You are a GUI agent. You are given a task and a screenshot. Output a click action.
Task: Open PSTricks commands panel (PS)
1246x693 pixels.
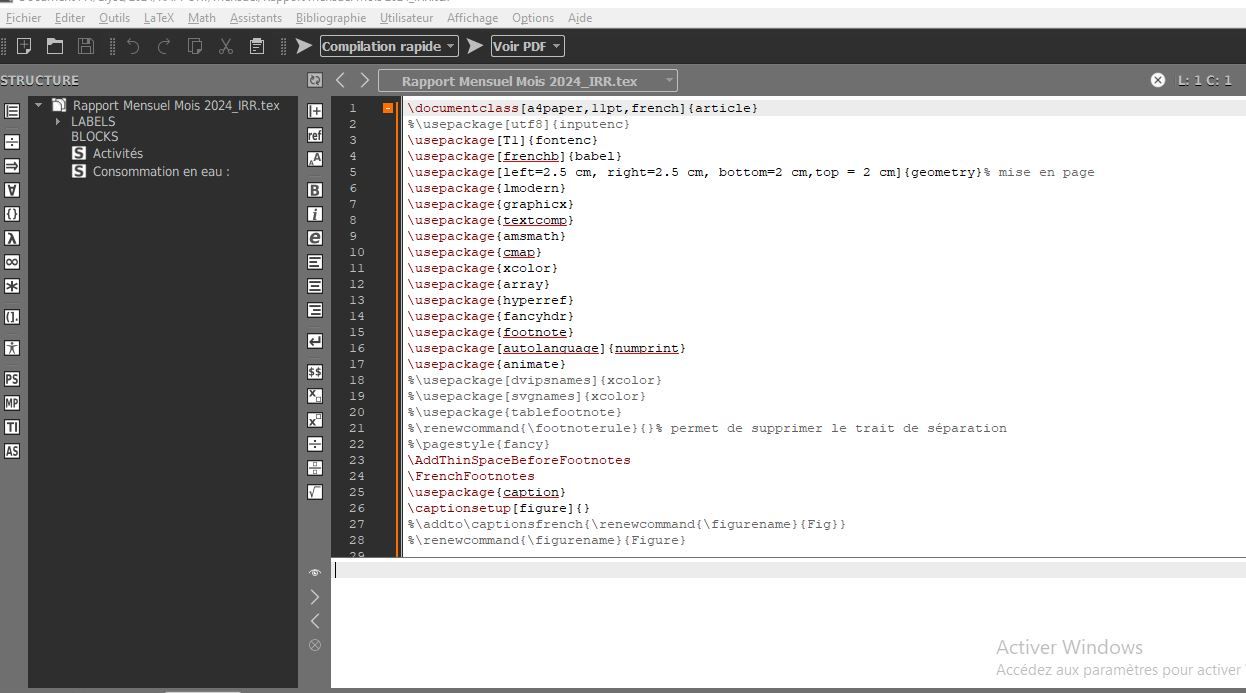(12, 379)
